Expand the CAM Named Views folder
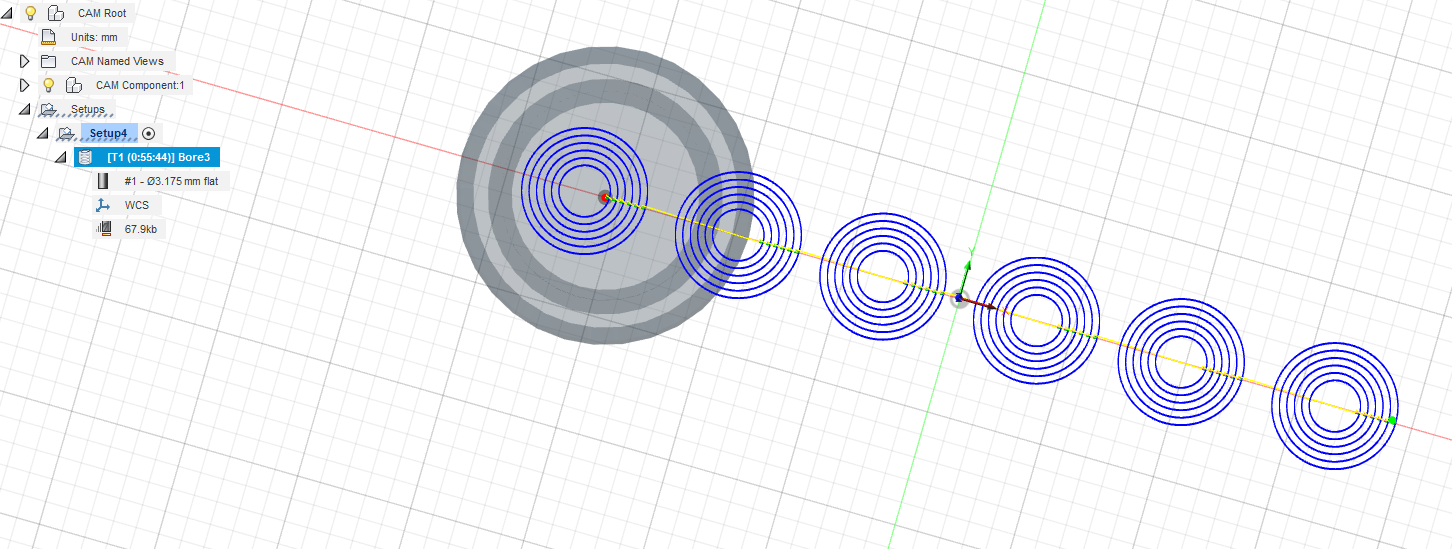This screenshot has height=549, width=1452. pos(24,61)
